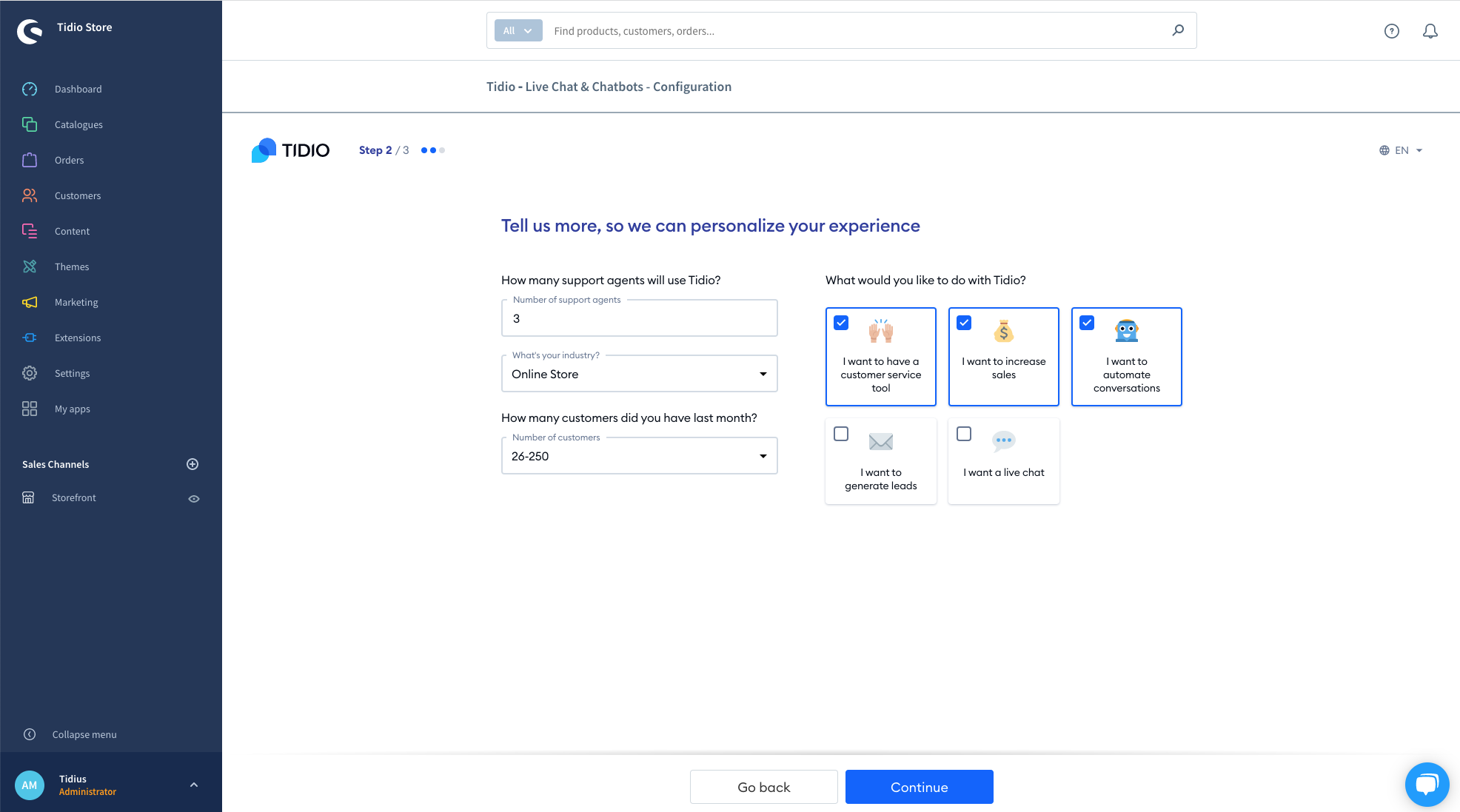Click the globe language icon
Viewport: 1460px width, 812px height.
[1384, 150]
